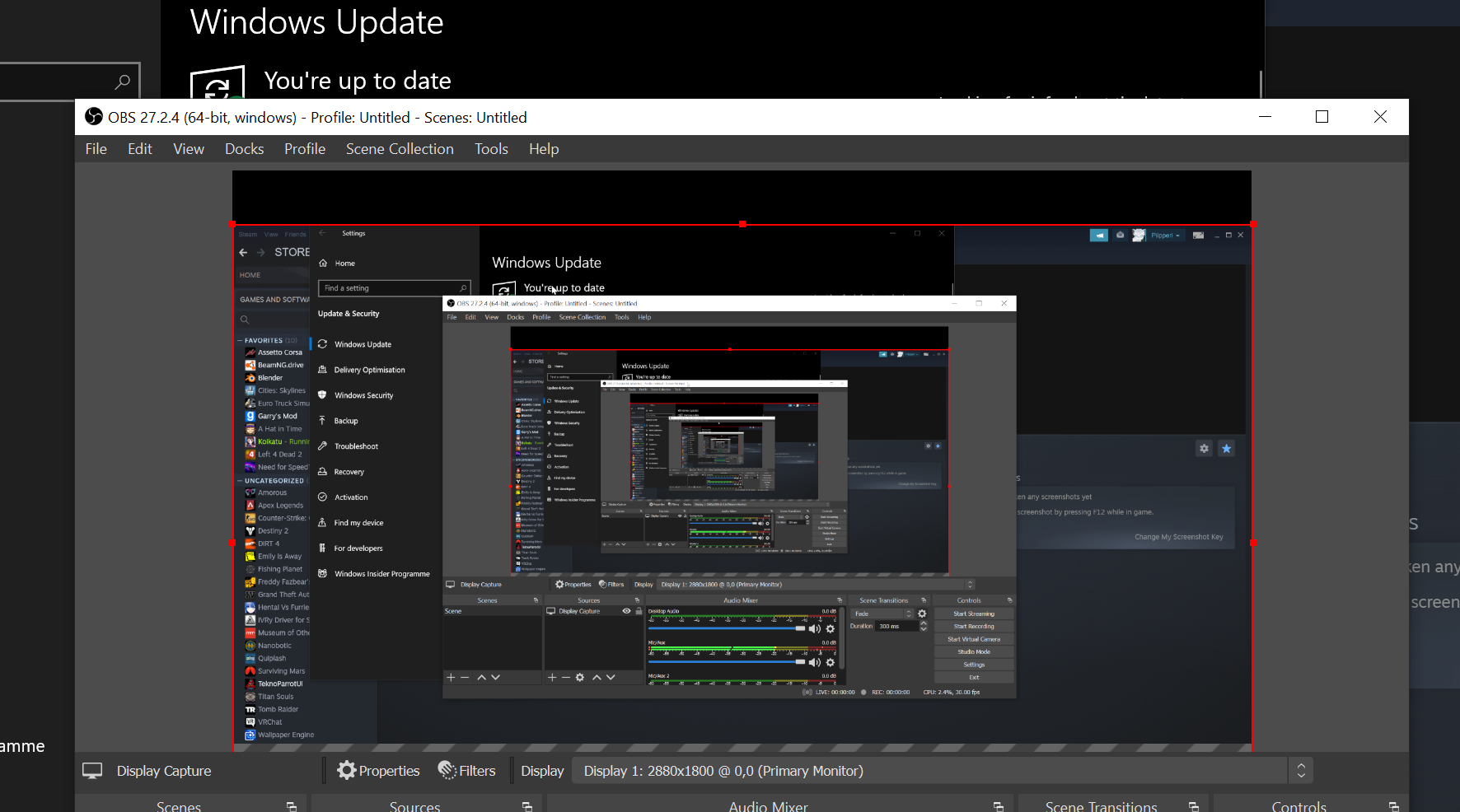Click the add source plus icon in preview
The image size is (1460, 812).
[552, 677]
